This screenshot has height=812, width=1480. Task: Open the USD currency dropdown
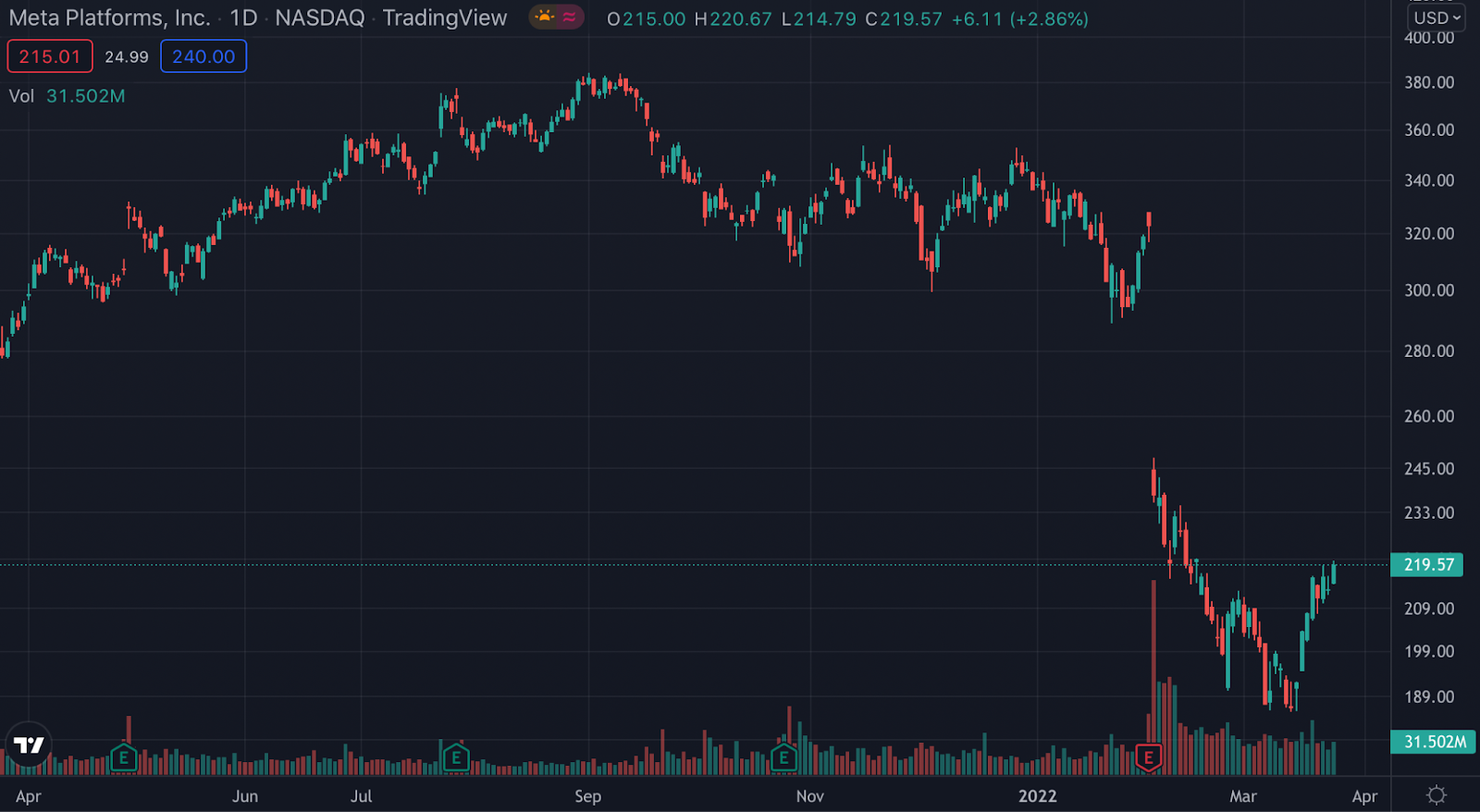point(1437,18)
